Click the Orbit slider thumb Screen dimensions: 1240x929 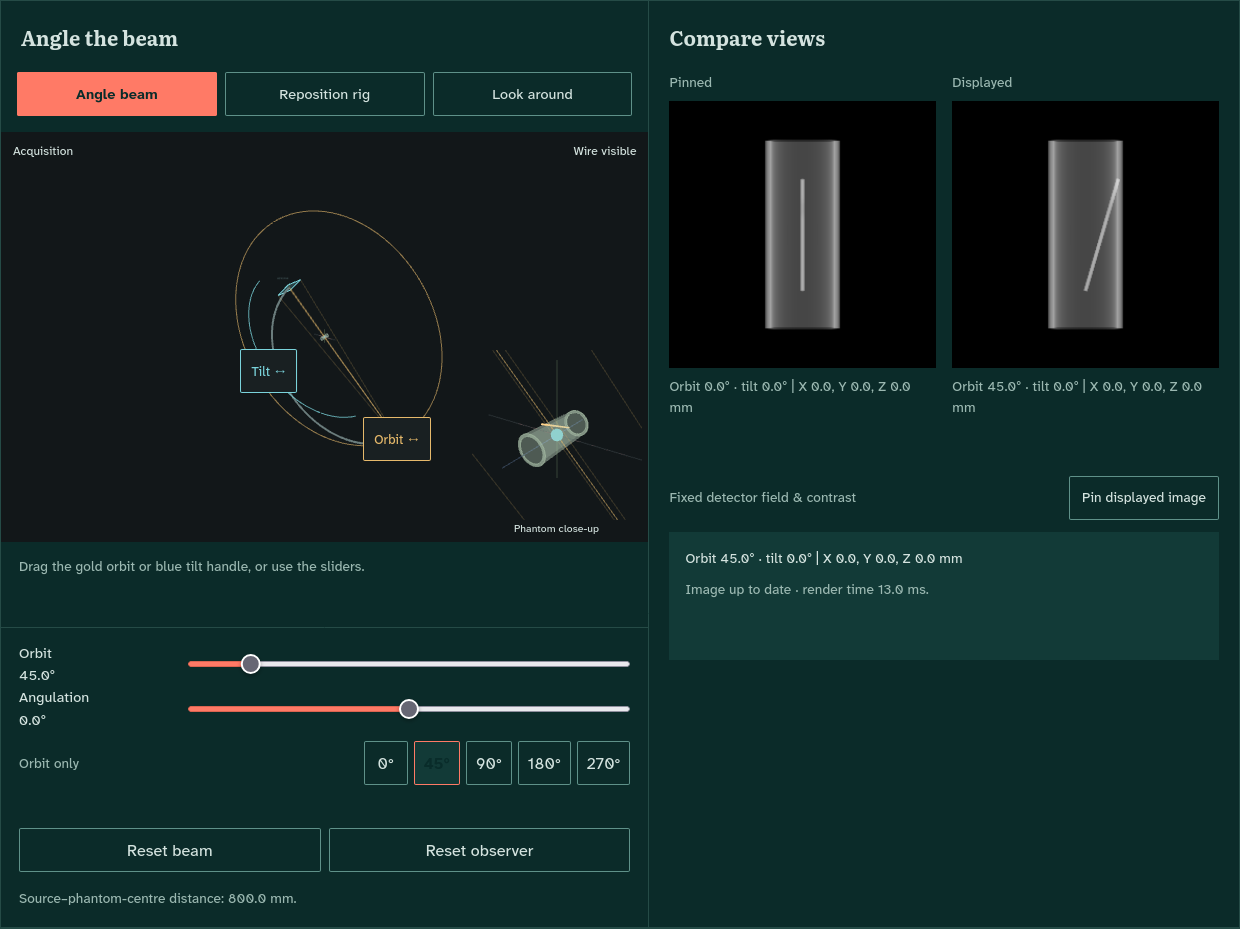[x=251, y=664]
